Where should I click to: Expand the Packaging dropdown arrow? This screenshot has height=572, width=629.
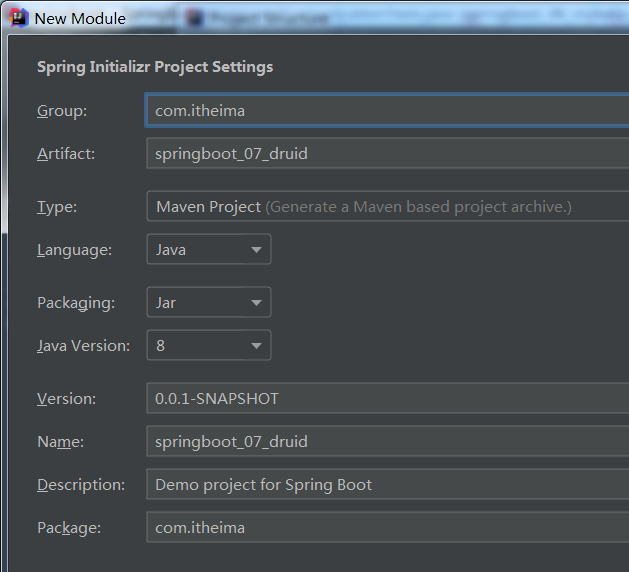click(256, 302)
